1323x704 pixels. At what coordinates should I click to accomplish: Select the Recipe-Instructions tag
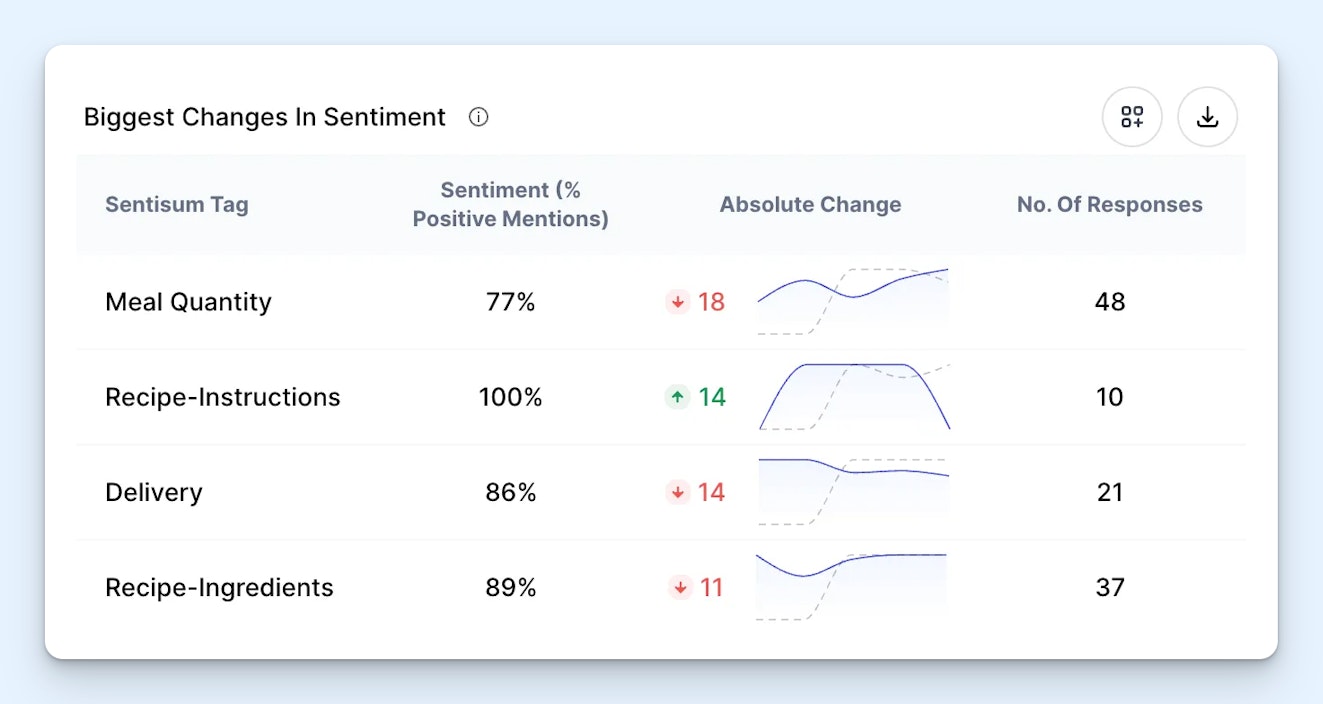(x=222, y=397)
